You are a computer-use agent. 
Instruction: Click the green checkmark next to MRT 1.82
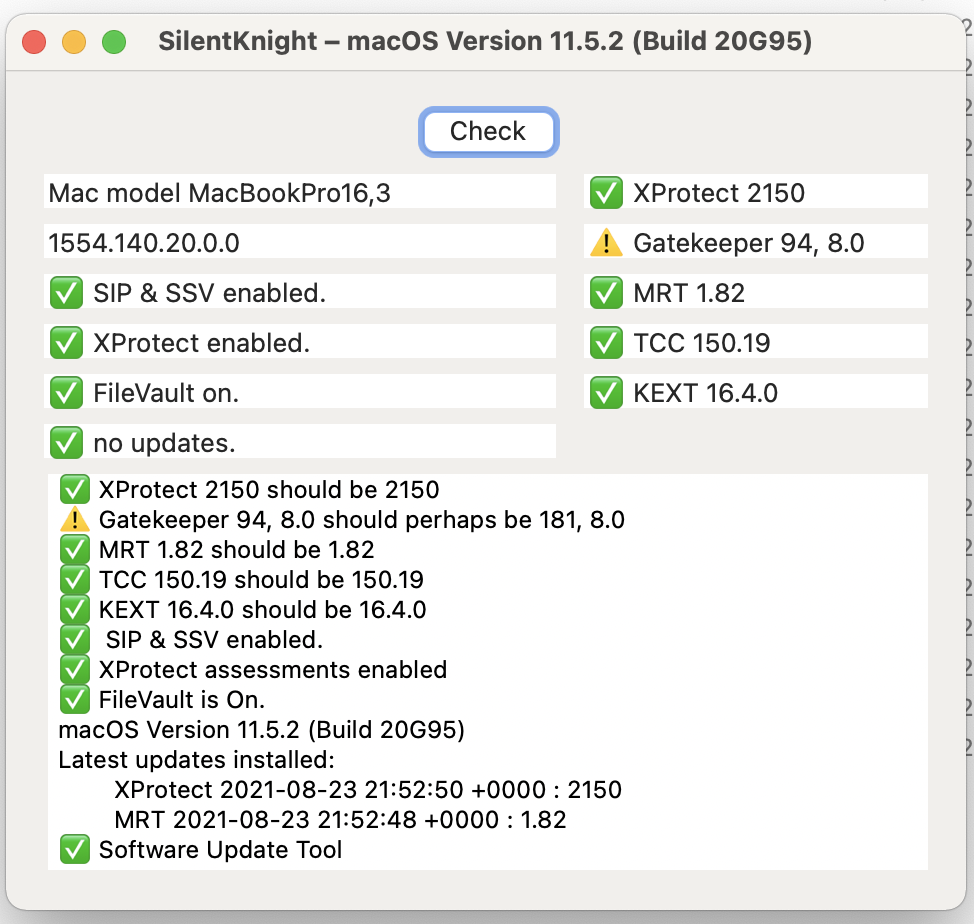(x=606, y=293)
